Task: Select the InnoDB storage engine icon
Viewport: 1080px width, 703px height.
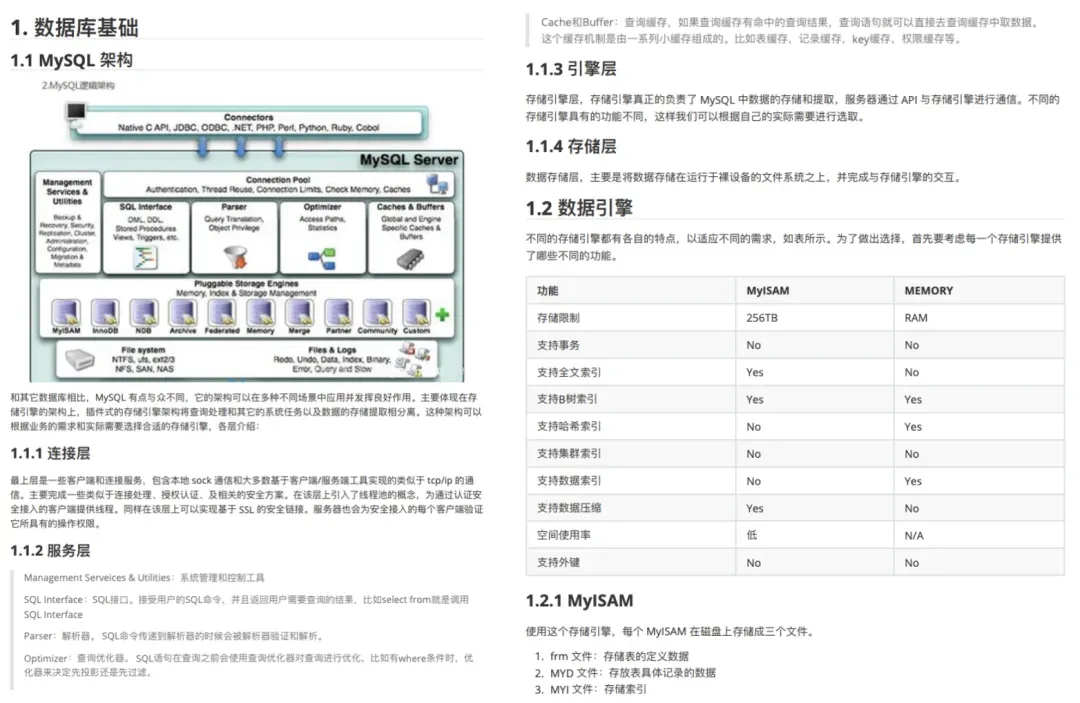Action: coord(105,313)
